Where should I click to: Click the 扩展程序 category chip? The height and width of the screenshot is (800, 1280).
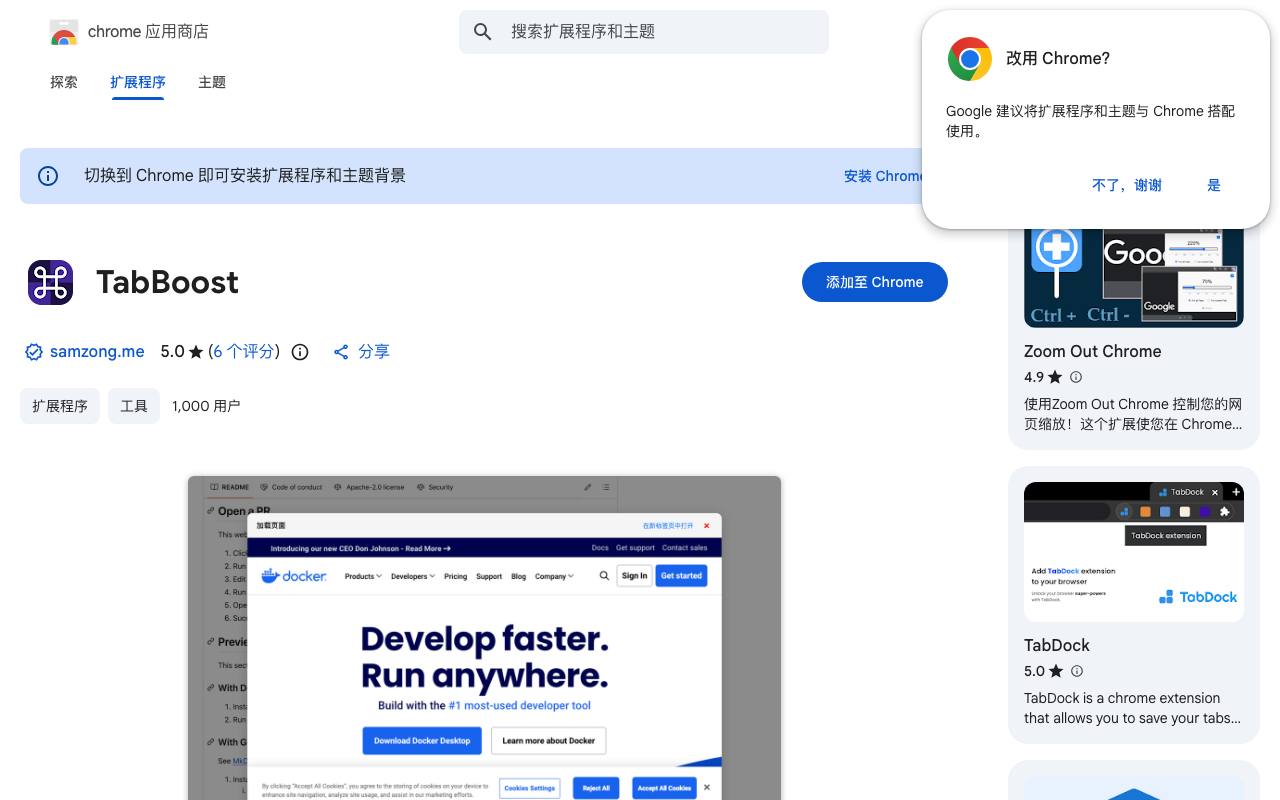(x=60, y=406)
